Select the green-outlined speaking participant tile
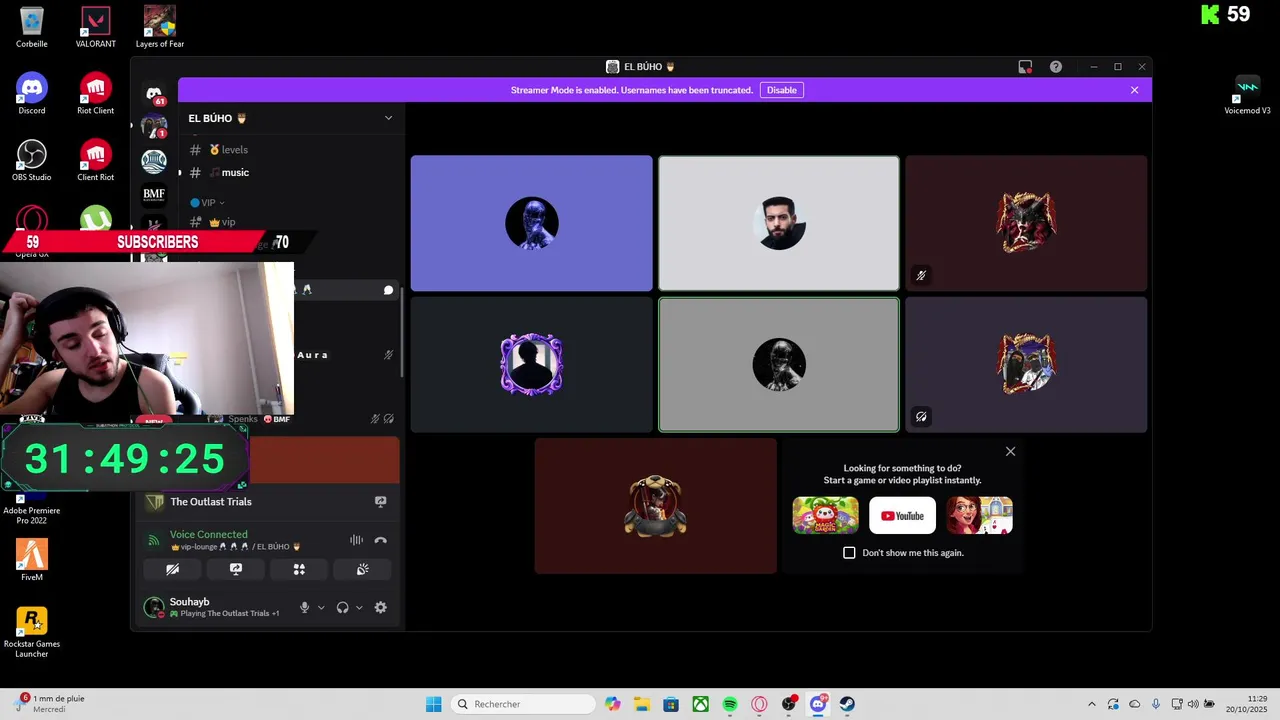 point(778,365)
